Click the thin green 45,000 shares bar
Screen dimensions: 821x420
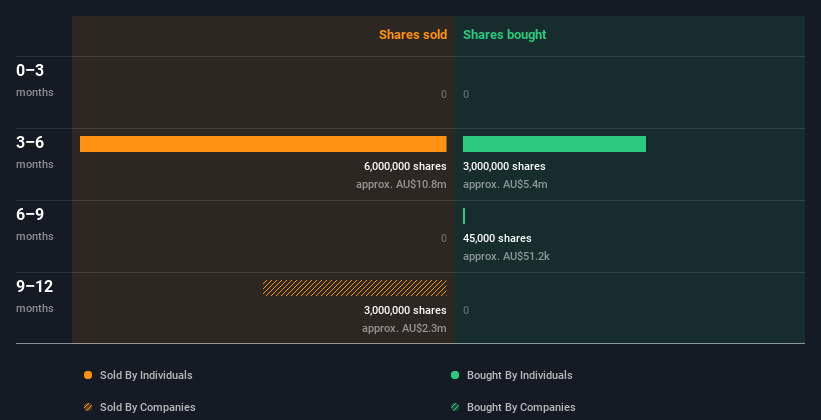point(464,216)
